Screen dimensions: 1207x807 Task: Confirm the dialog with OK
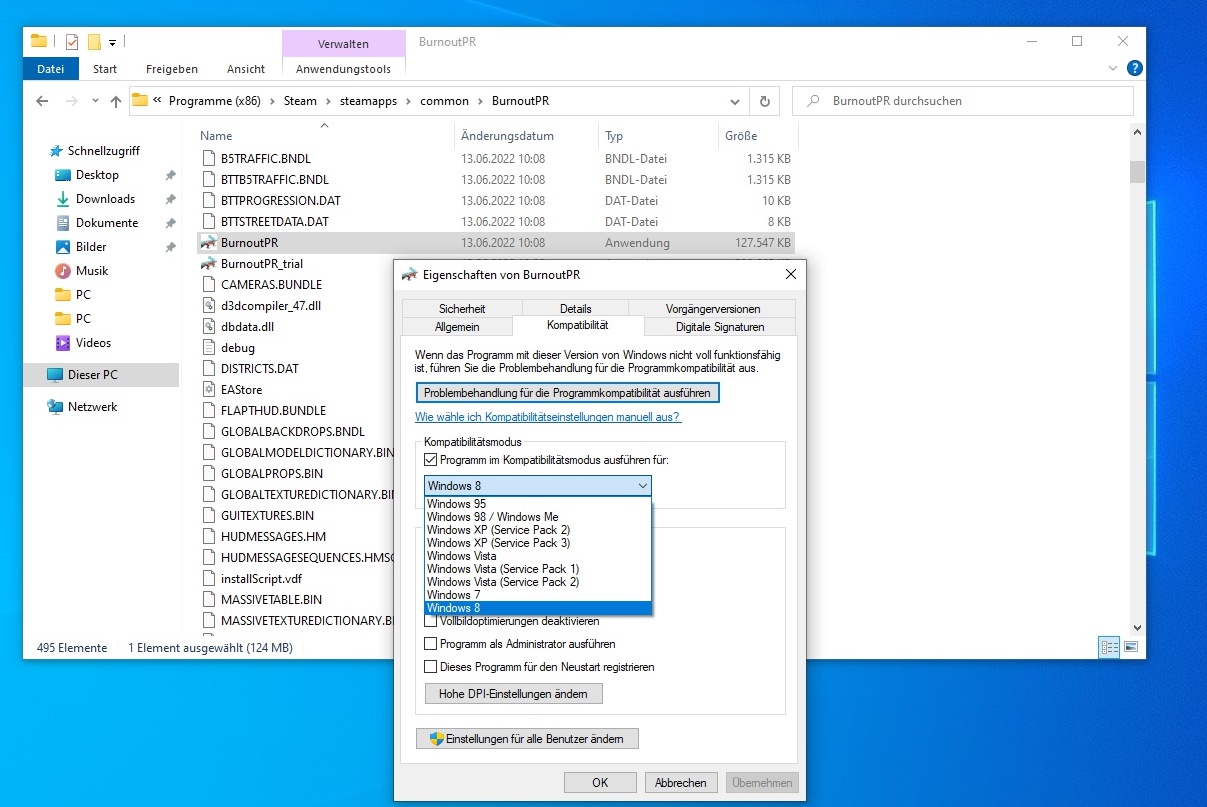600,783
